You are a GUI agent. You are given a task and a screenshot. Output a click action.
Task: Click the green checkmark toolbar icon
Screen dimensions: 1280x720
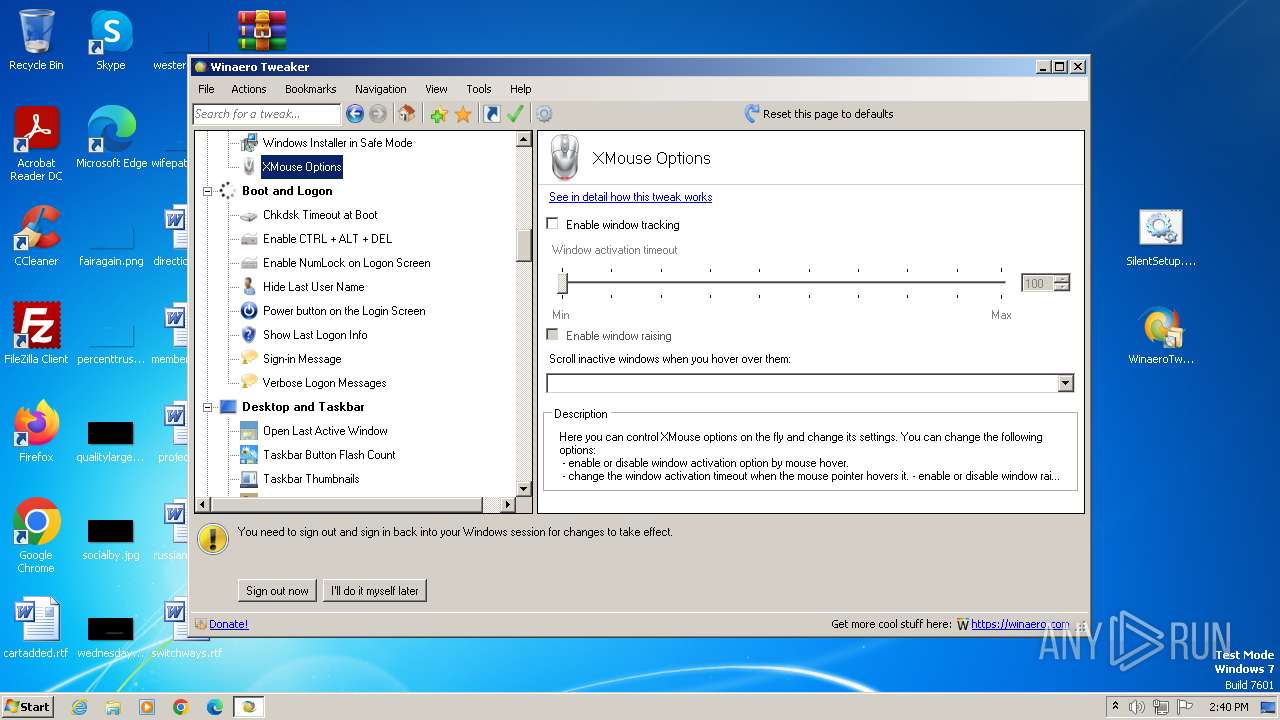coord(515,114)
